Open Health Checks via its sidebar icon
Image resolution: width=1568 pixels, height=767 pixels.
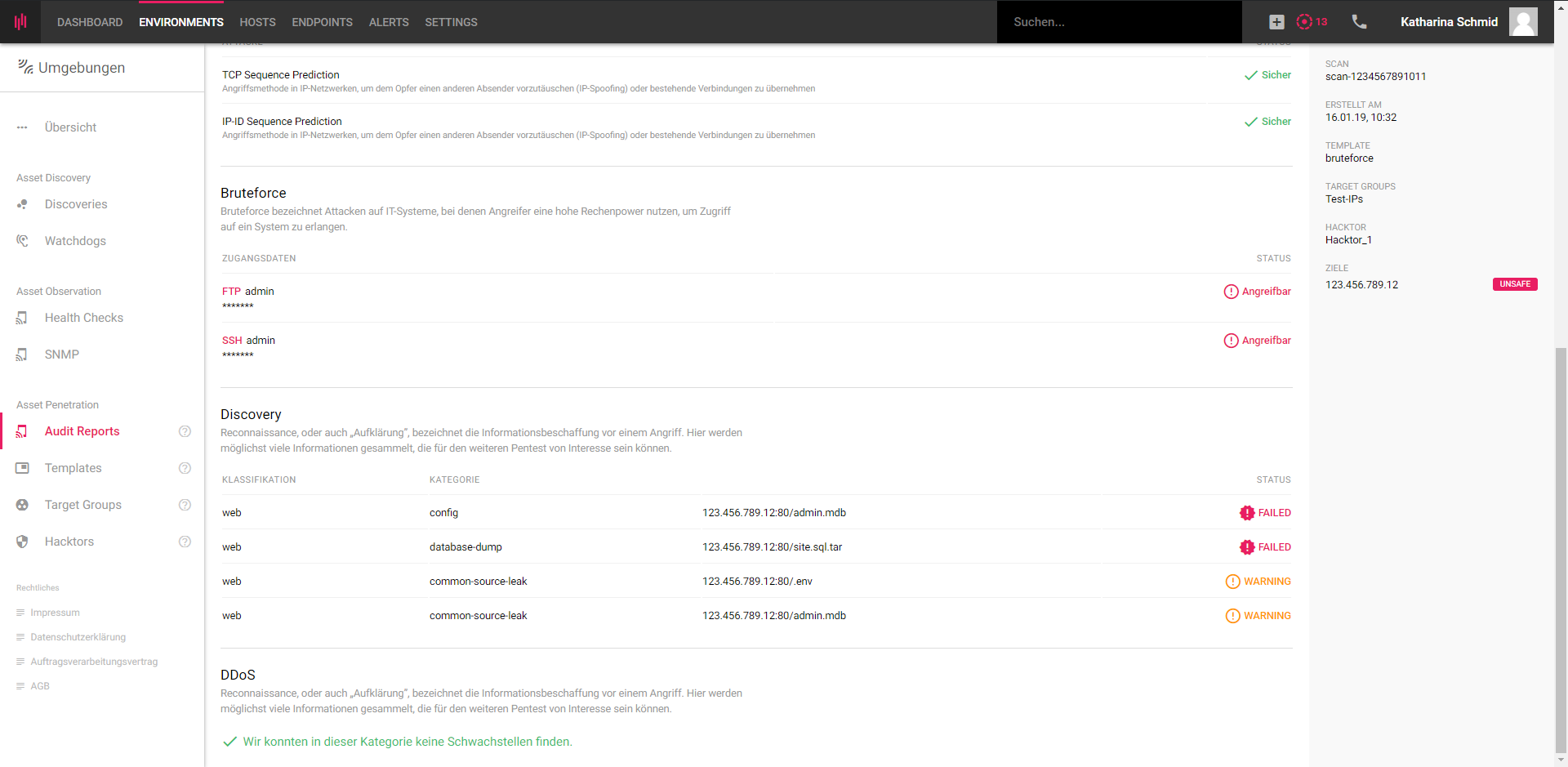point(22,318)
